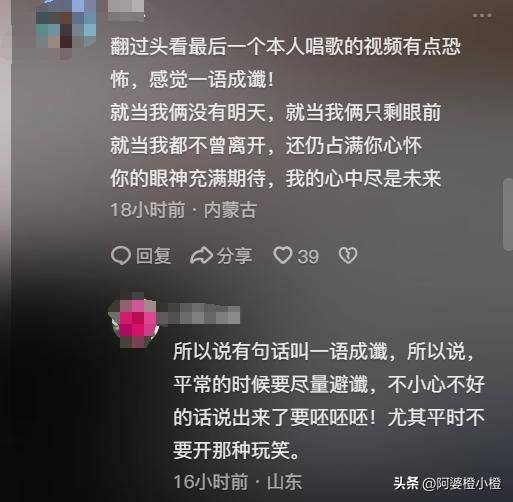Screen dimensions: 513x502
Task: Open the like count 39
Action: tap(308, 257)
